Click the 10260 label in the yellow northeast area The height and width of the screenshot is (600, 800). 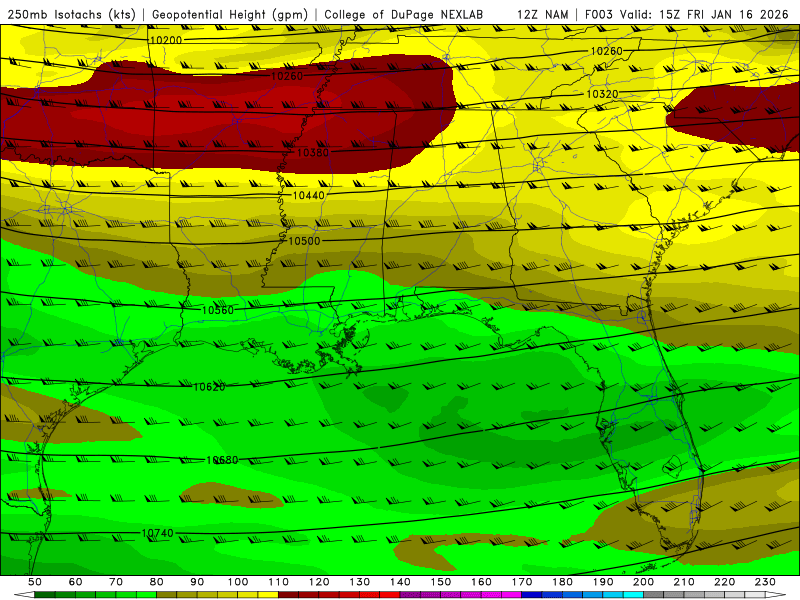tap(607, 51)
